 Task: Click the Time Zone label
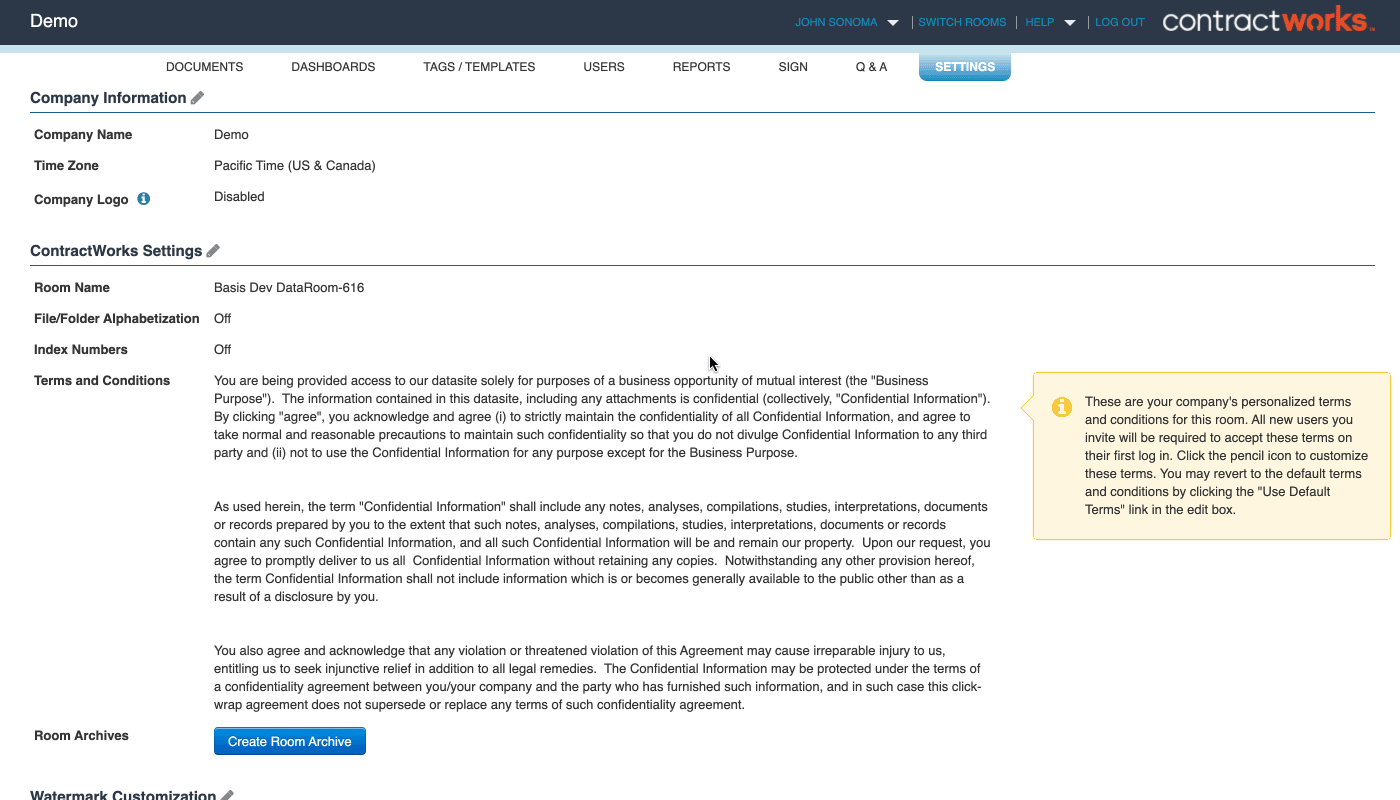point(66,166)
